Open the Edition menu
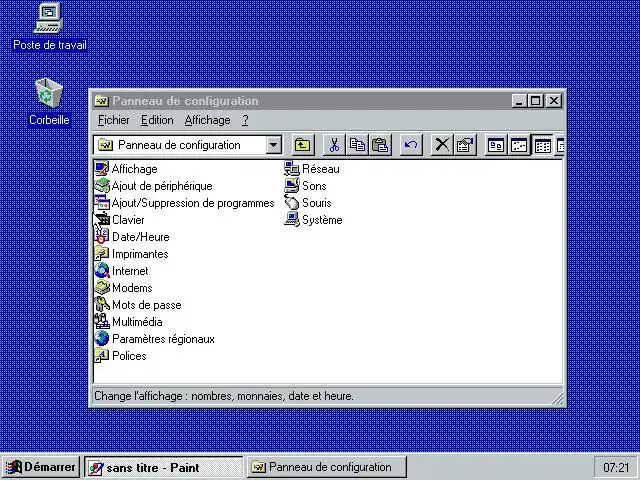The width and height of the screenshot is (640, 480). coord(157,120)
